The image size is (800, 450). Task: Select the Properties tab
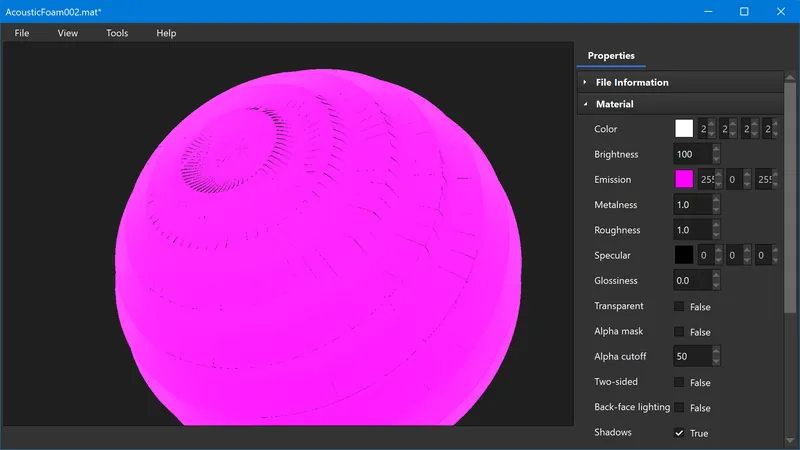tap(611, 56)
